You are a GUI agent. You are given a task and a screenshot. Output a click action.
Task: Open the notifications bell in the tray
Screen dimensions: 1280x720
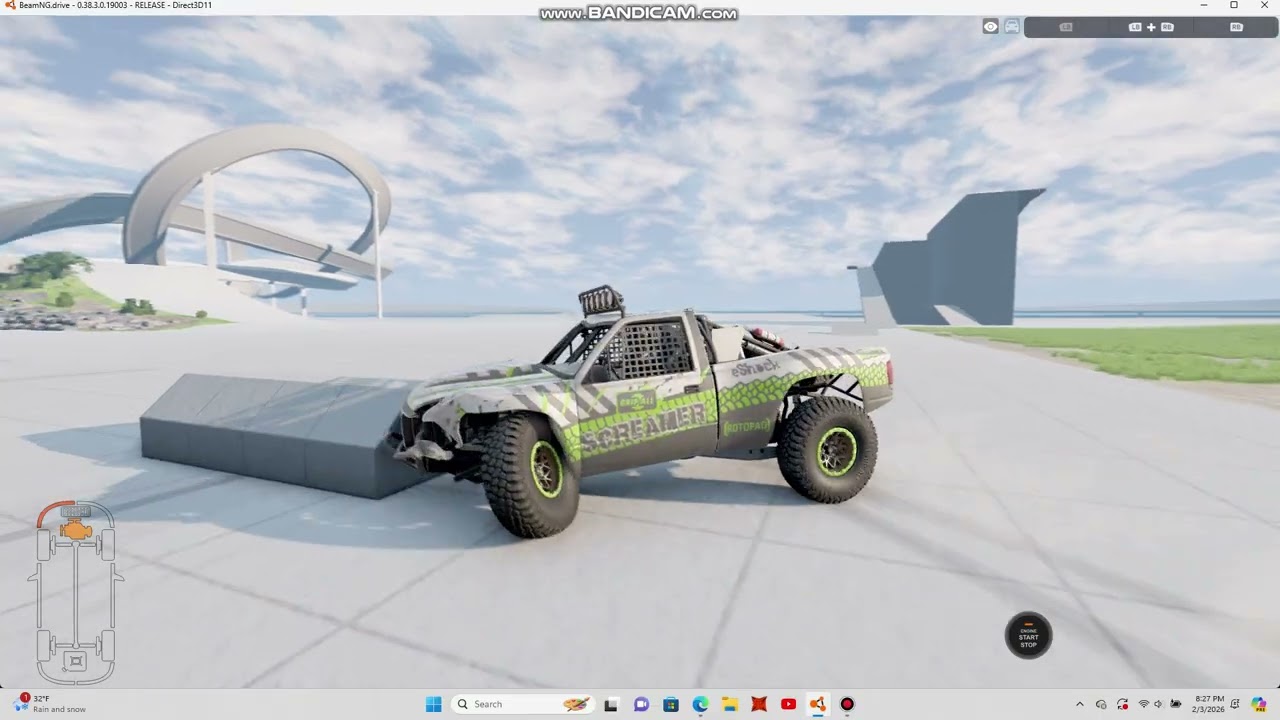[1236, 704]
